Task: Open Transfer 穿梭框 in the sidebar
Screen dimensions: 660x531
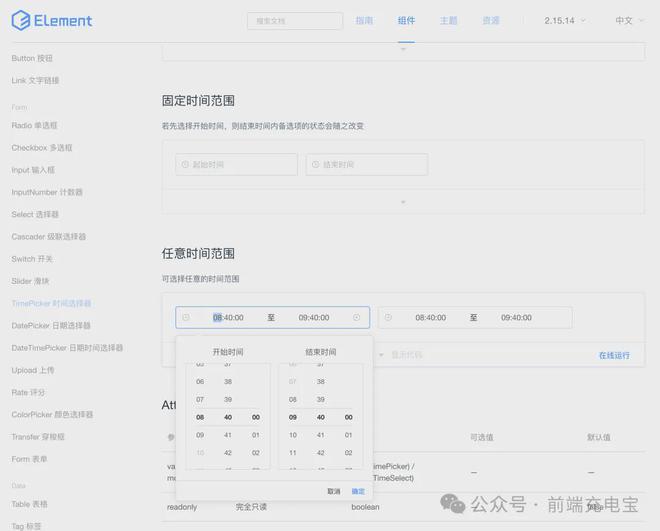Action: (x=38, y=437)
